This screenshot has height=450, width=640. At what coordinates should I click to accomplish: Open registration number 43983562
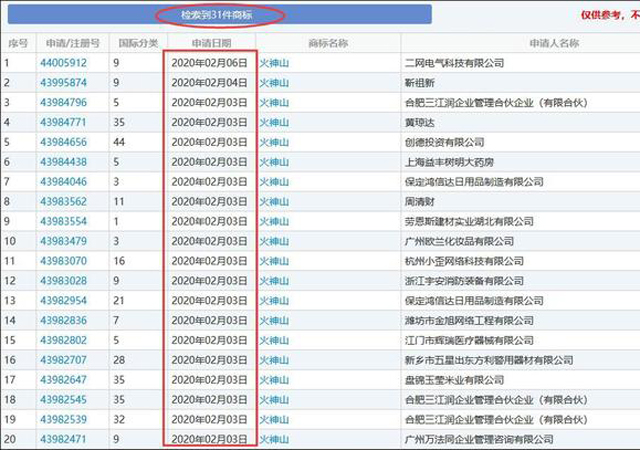(x=63, y=202)
